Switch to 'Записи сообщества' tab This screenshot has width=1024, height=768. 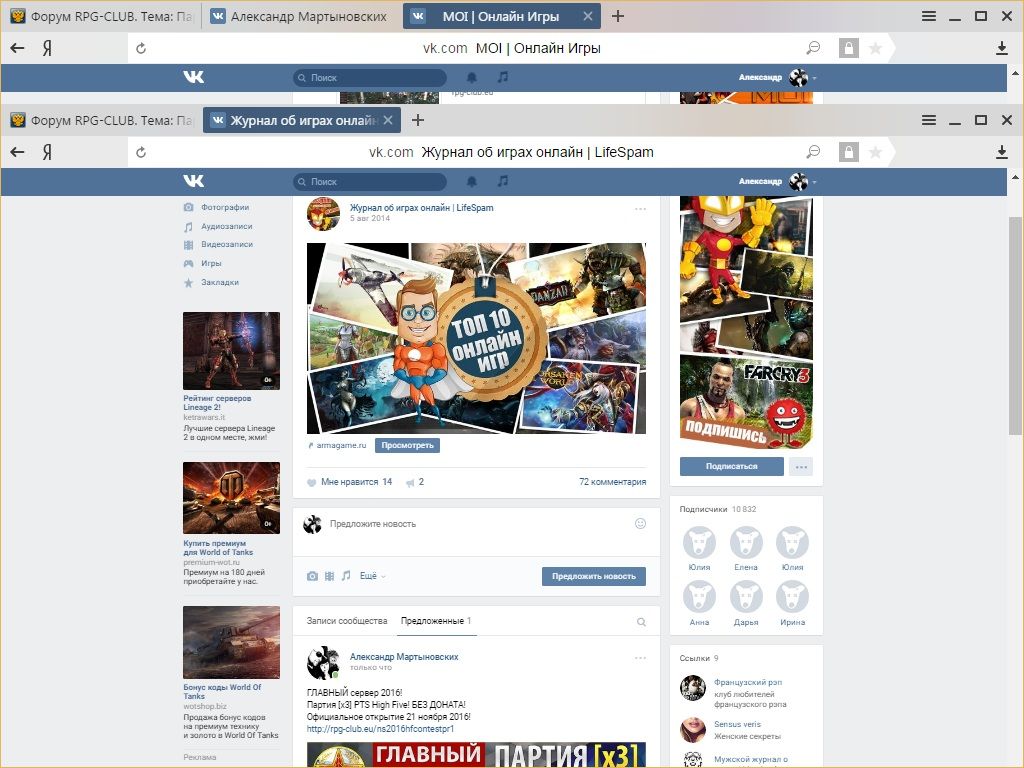347,621
